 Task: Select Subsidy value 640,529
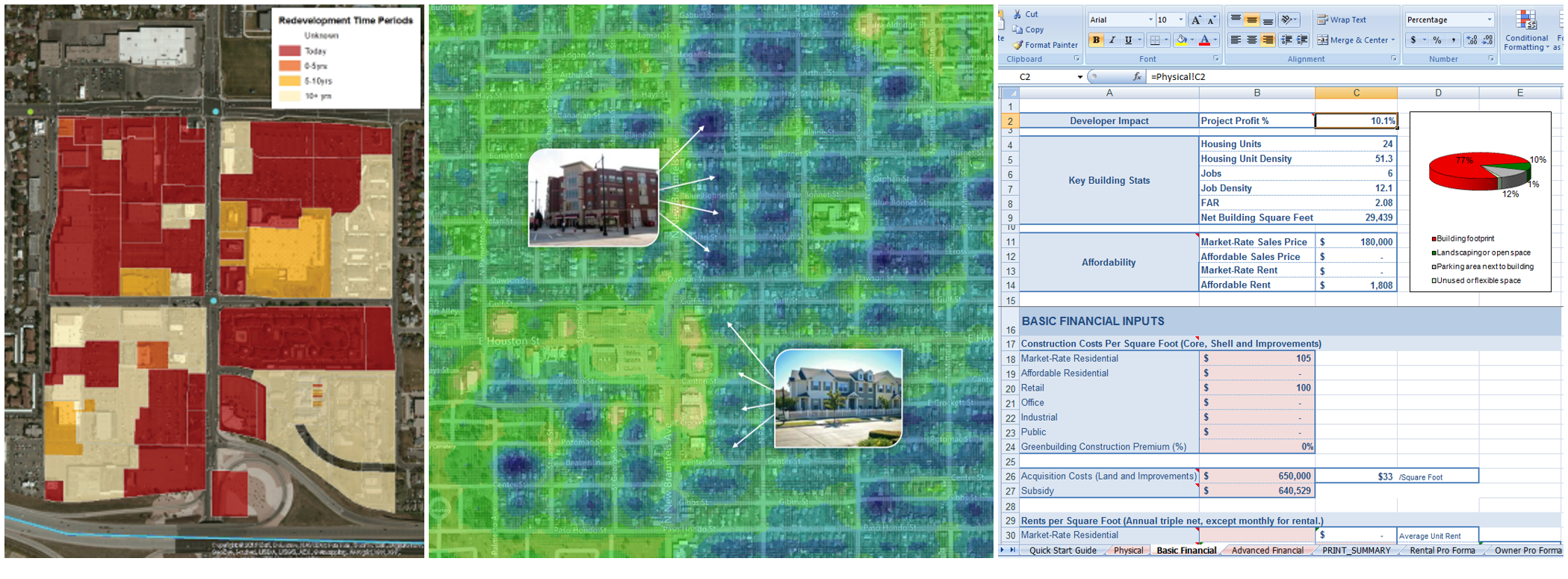point(1256,492)
